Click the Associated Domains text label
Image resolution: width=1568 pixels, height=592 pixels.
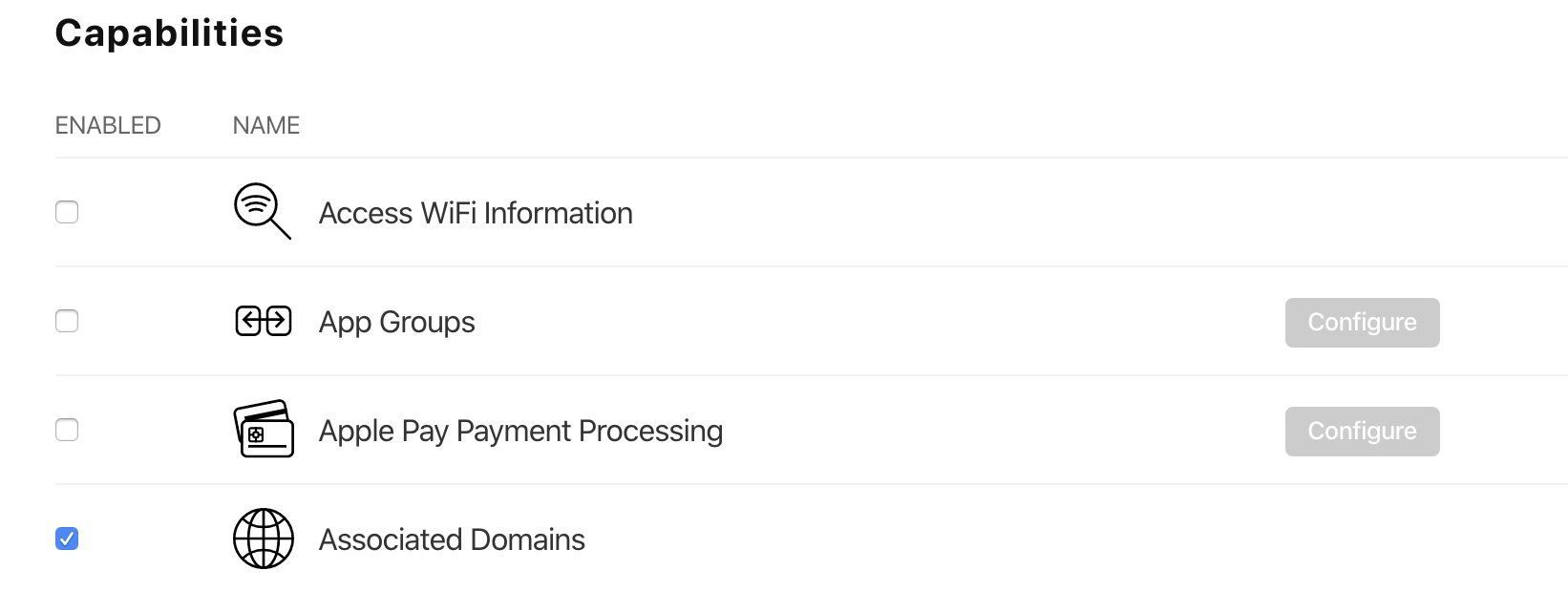(x=452, y=539)
